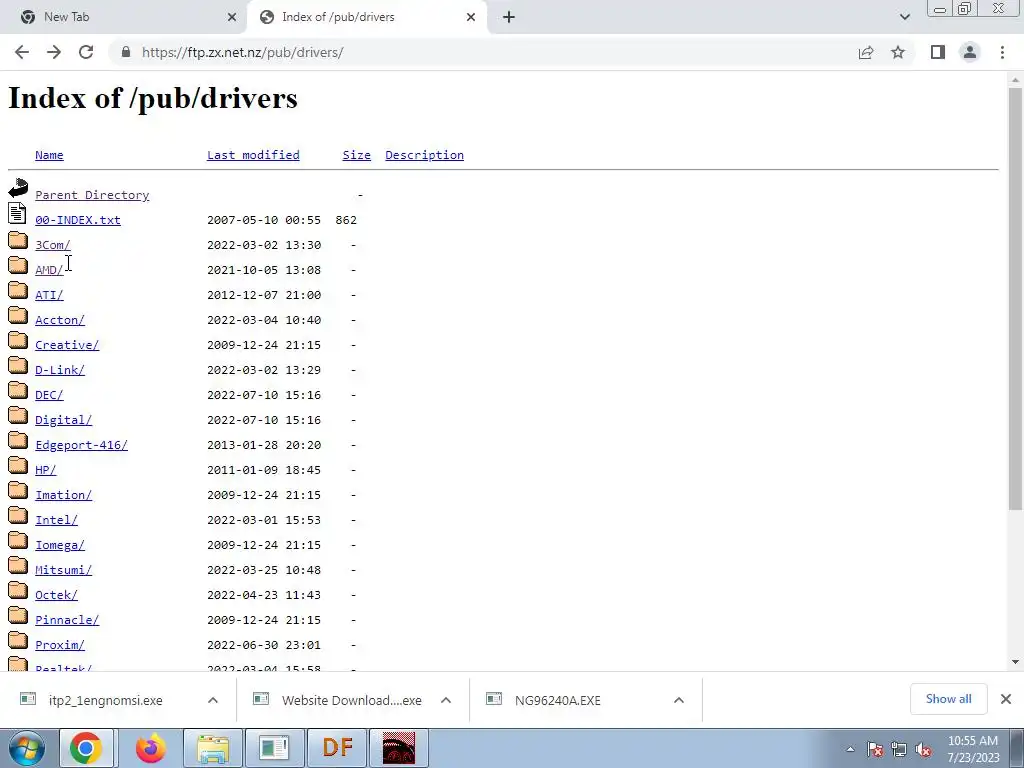Sort listing by Name
1024x768 pixels.
49,155
